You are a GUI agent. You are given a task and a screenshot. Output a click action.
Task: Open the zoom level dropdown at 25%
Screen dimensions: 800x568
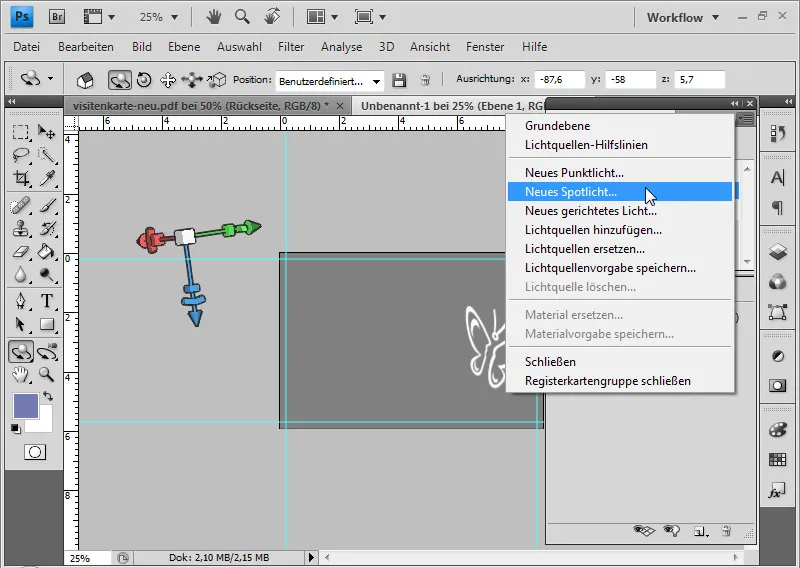pos(174,17)
